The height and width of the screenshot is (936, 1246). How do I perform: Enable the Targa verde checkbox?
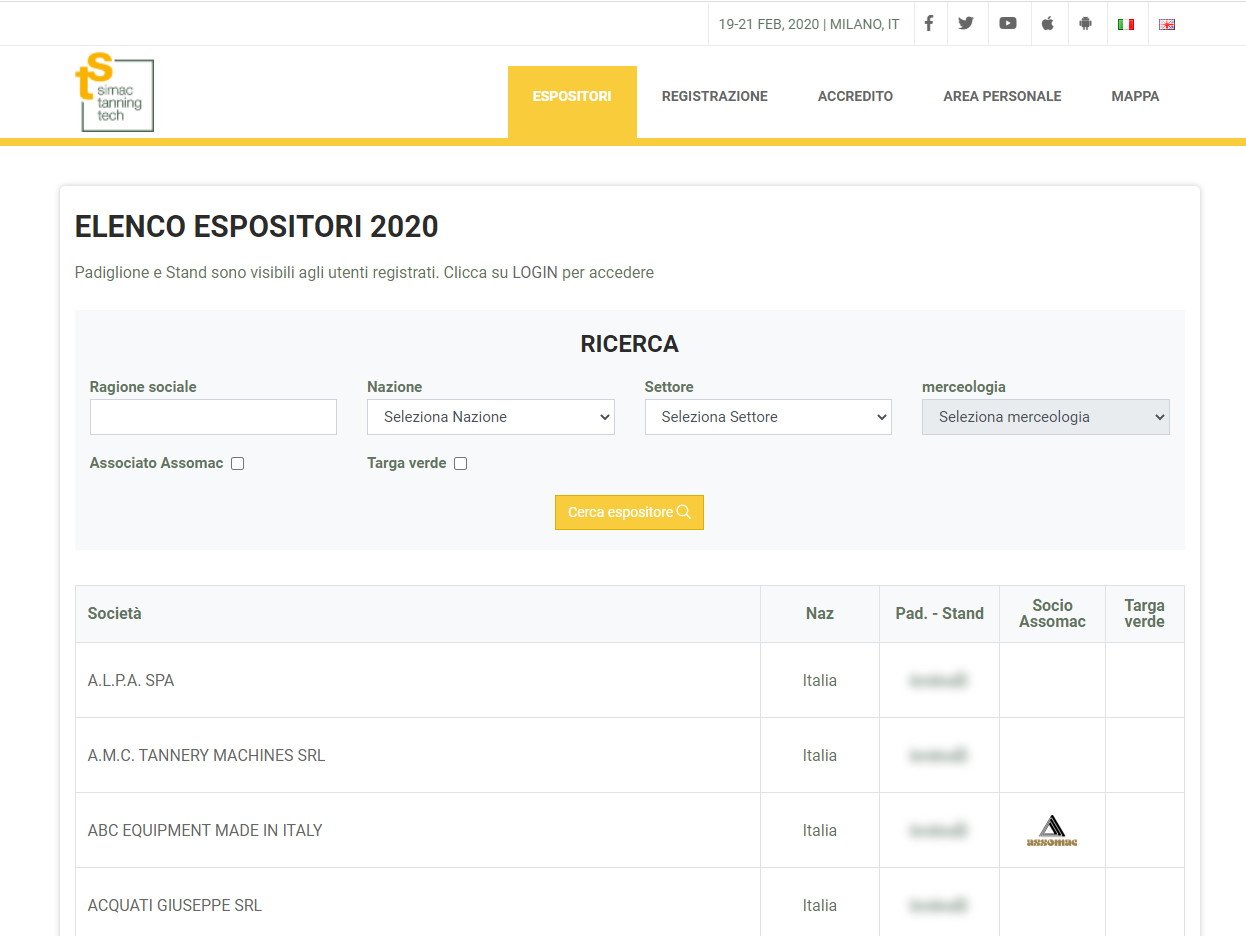pos(461,463)
